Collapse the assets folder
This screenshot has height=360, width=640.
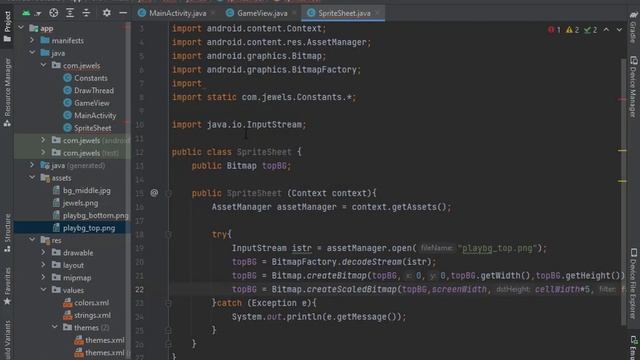coord(32,178)
